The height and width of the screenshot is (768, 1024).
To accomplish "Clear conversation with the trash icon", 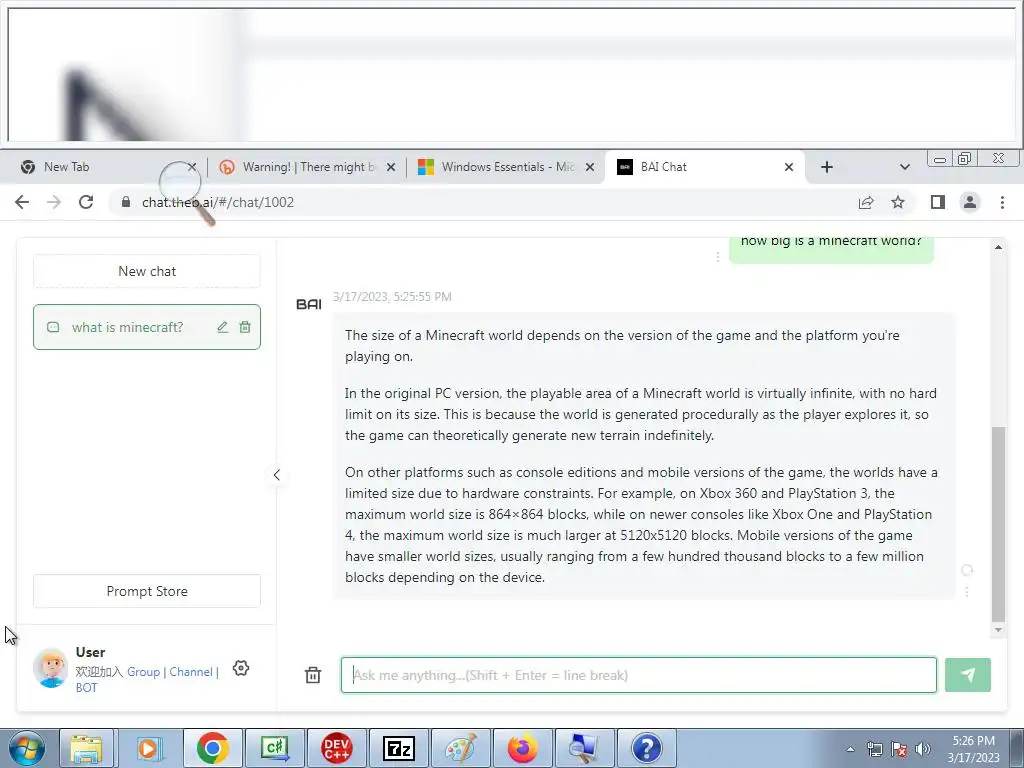I will point(313,675).
